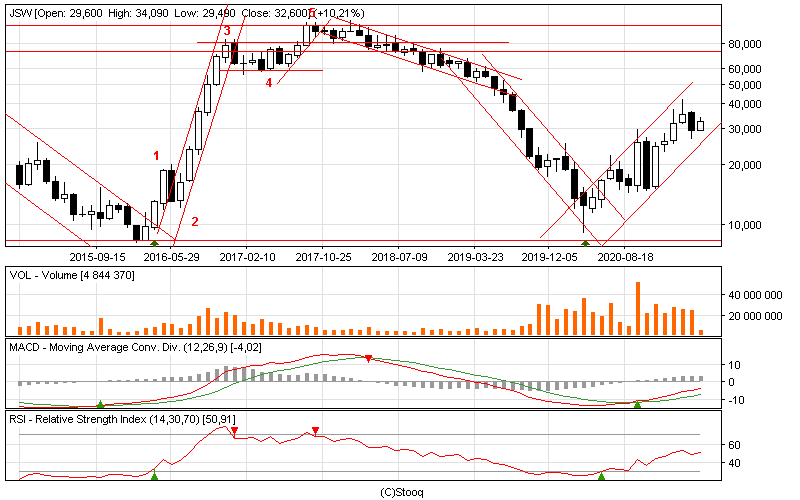The width and height of the screenshot is (800, 500).
Task: Click the 2015-09-15 date label
Action: pos(97,257)
